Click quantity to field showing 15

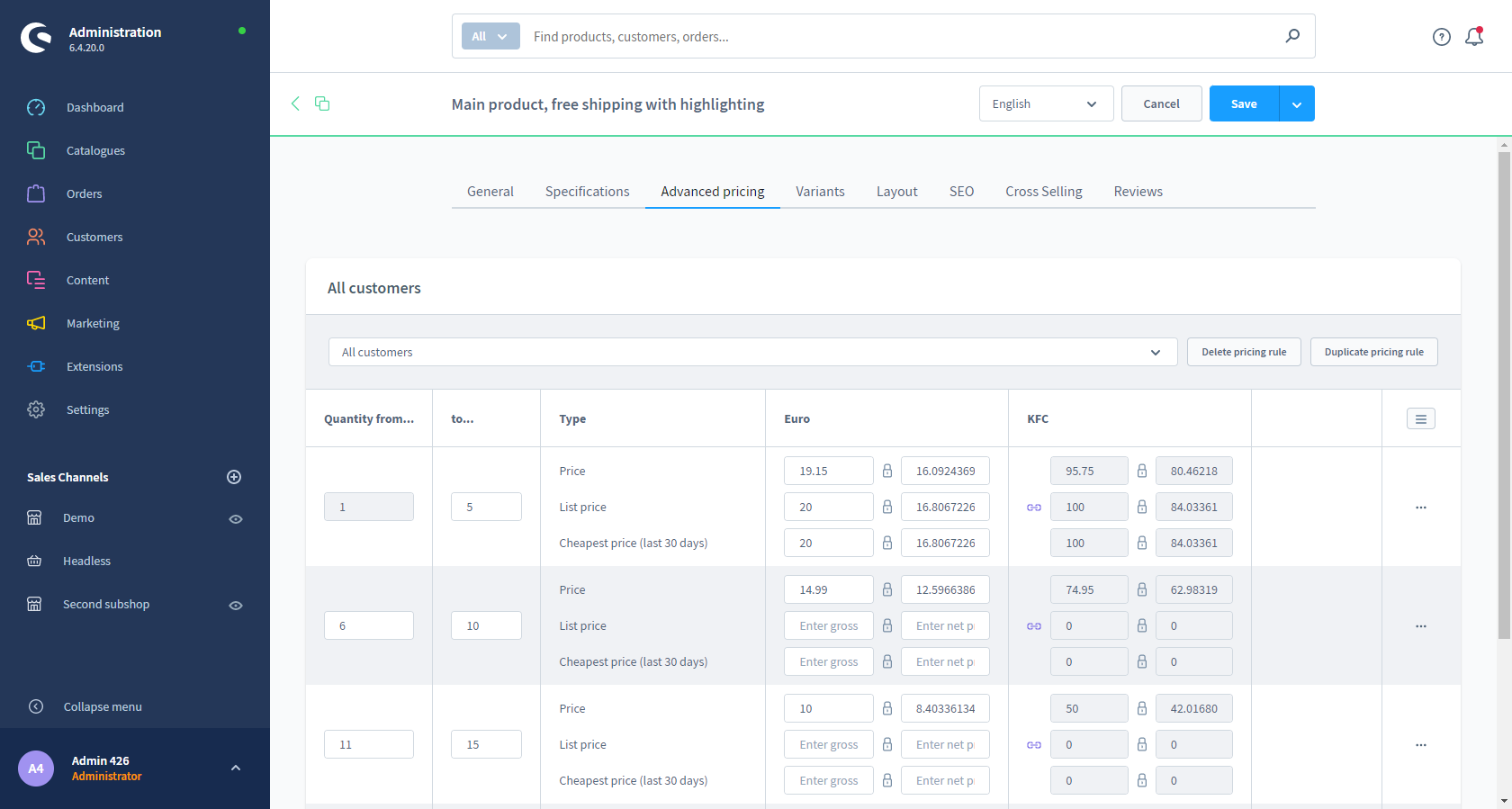click(486, 744)
